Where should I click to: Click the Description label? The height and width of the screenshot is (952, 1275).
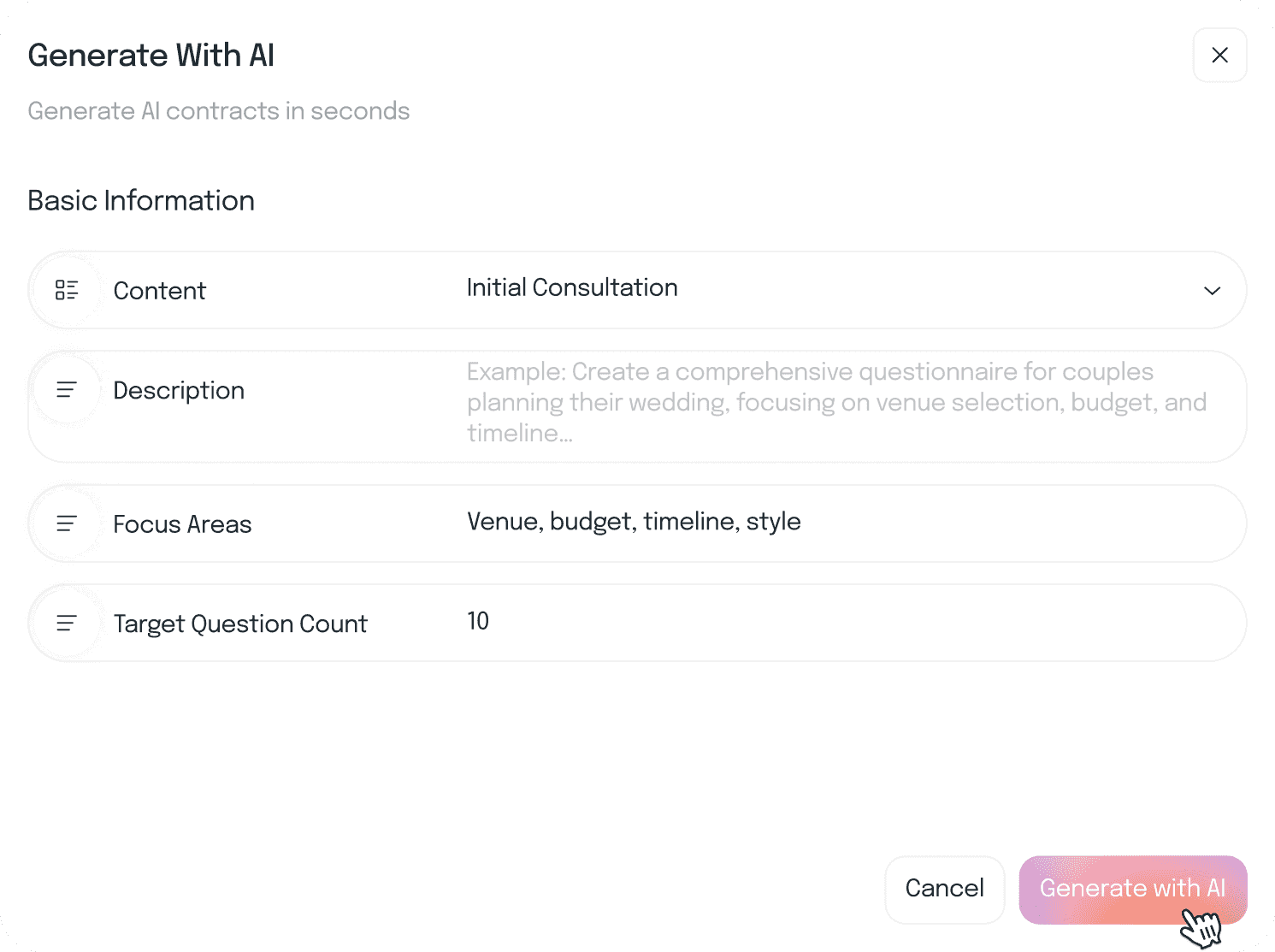coord(179,391)
